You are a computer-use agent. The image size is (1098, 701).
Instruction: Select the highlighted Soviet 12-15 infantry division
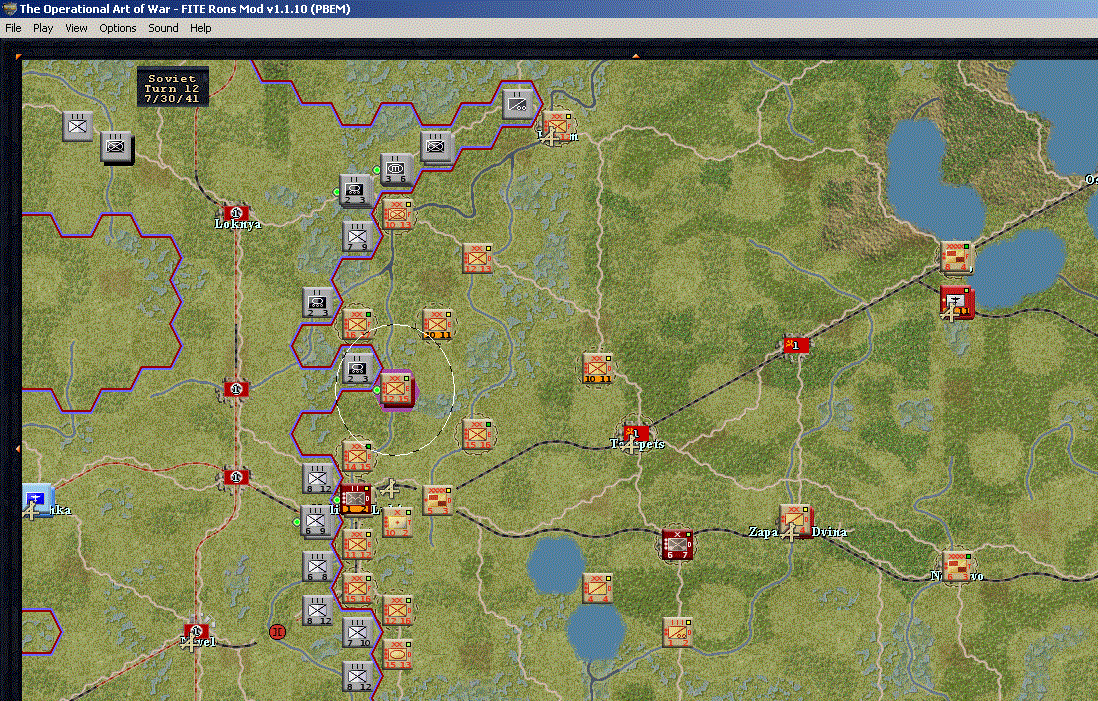coord(396,389)
